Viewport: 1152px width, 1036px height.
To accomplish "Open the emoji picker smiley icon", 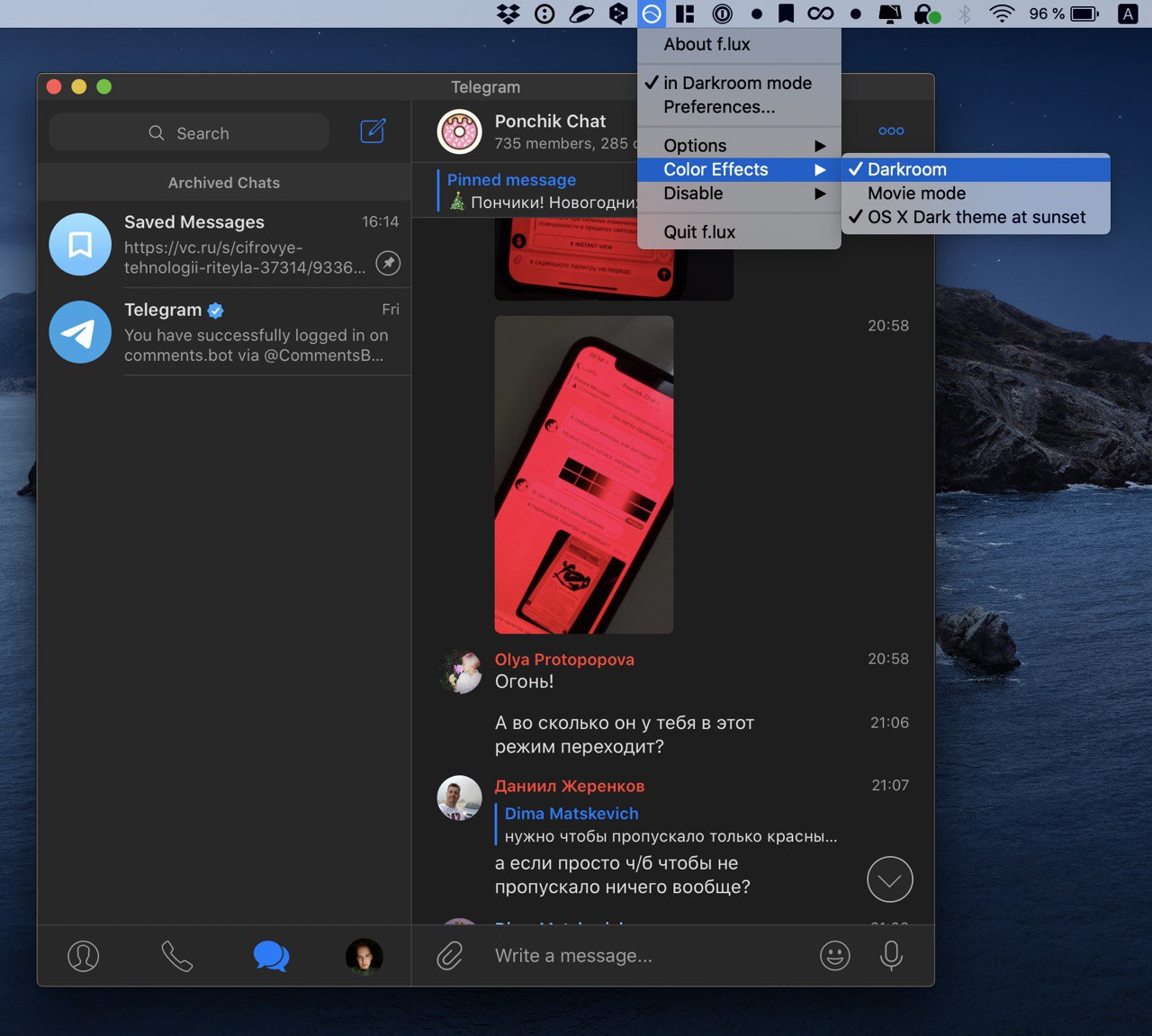I will [835, 956].
